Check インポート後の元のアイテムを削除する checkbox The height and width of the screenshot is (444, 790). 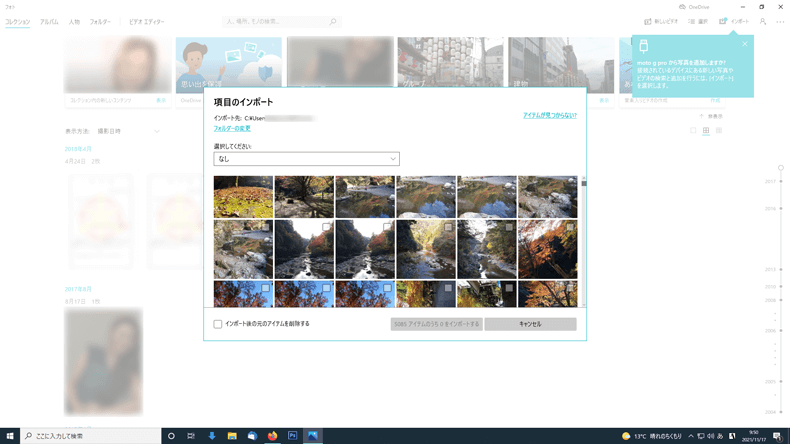pyautogui.click(x=218, y=324)
